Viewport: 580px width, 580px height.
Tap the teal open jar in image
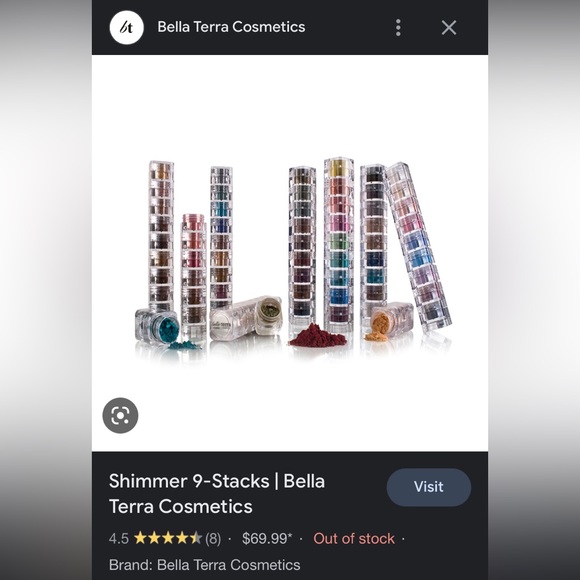pos(158,326)
